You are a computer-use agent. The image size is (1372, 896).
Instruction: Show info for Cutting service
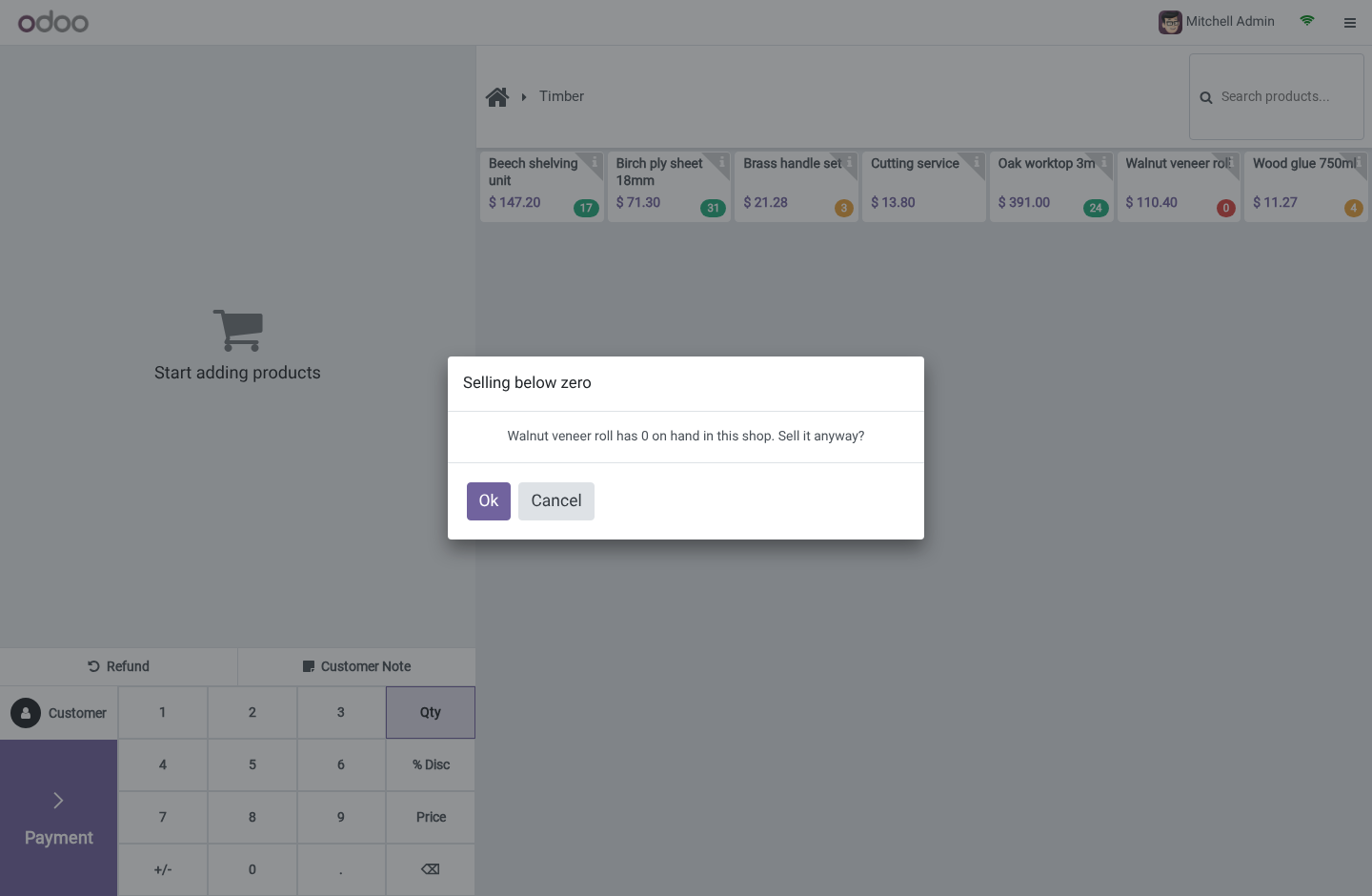click(977, 161)
